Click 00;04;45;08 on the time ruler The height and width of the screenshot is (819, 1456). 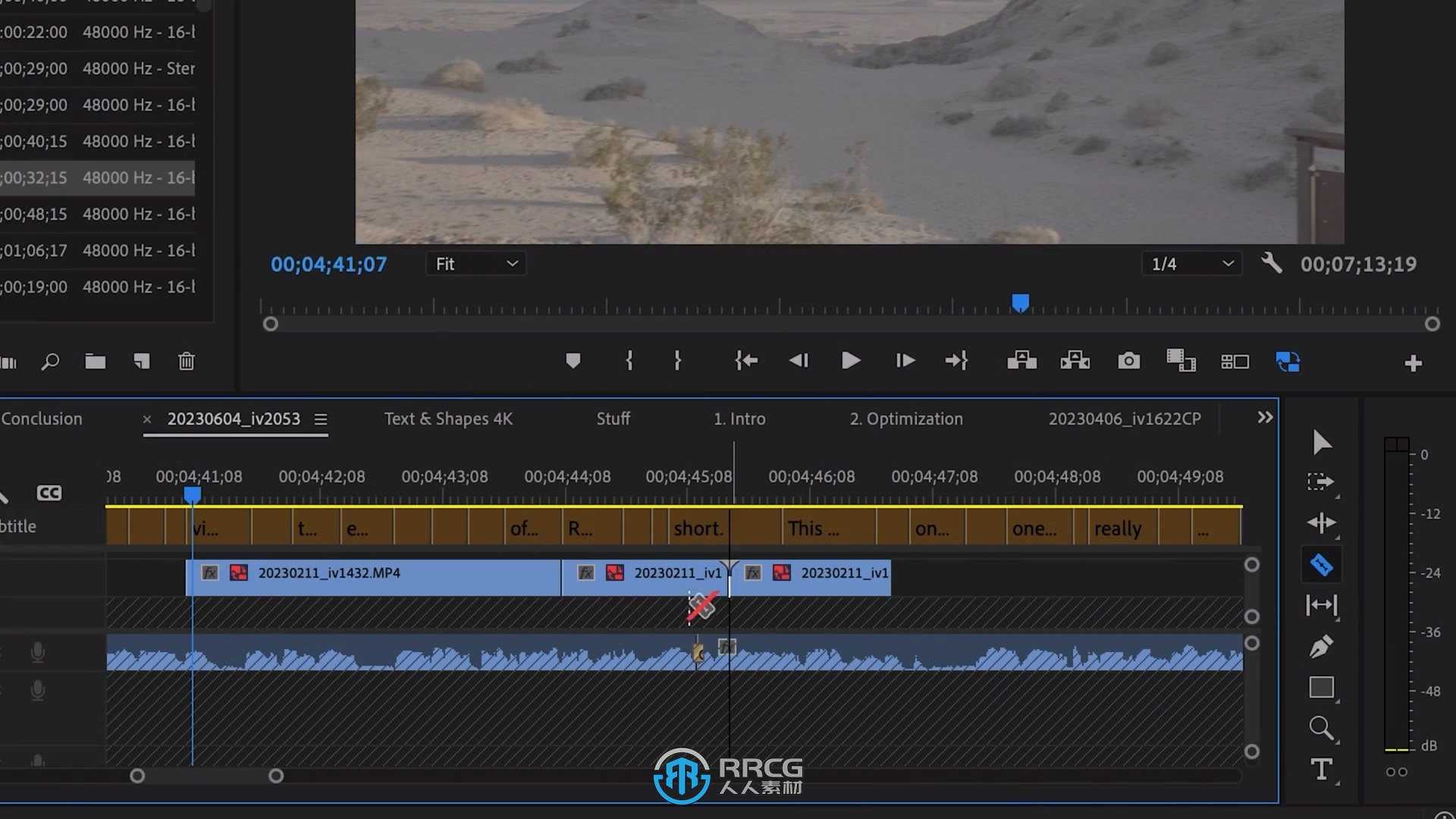(689, 476)
